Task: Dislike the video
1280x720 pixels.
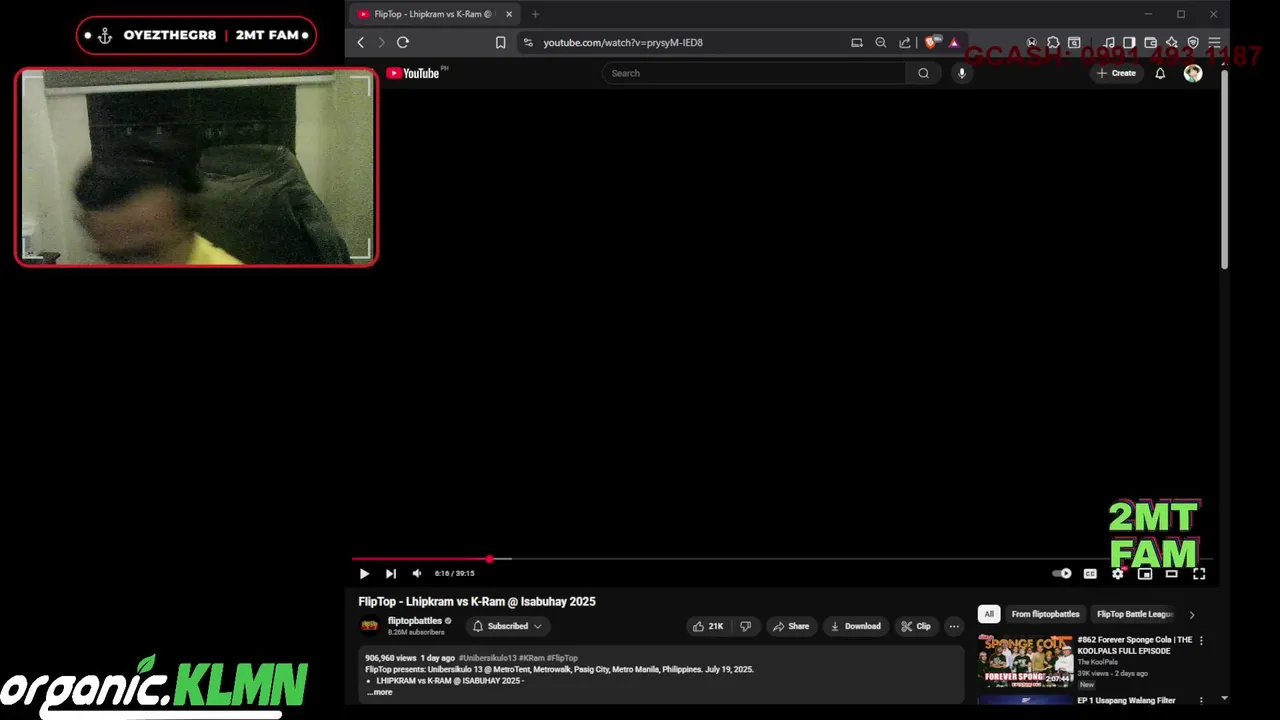Action: click(745, 626)
